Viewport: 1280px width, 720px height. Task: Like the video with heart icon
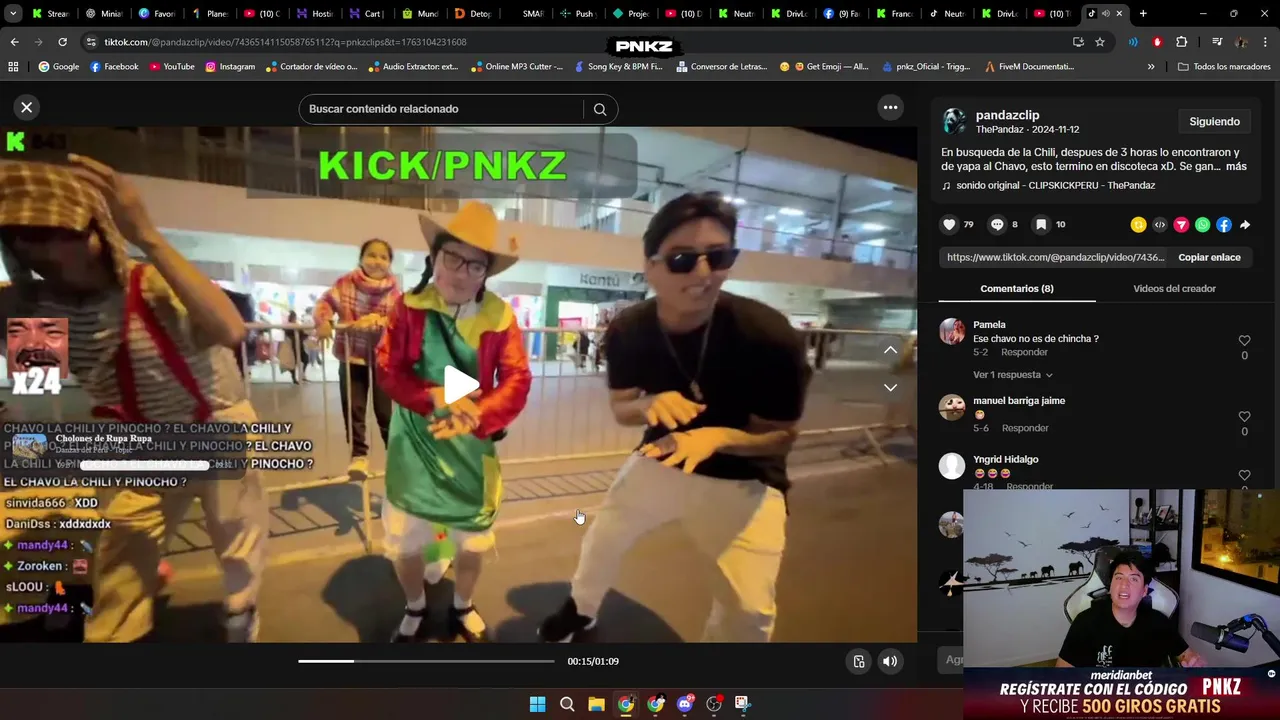click(x=950, y=225)
